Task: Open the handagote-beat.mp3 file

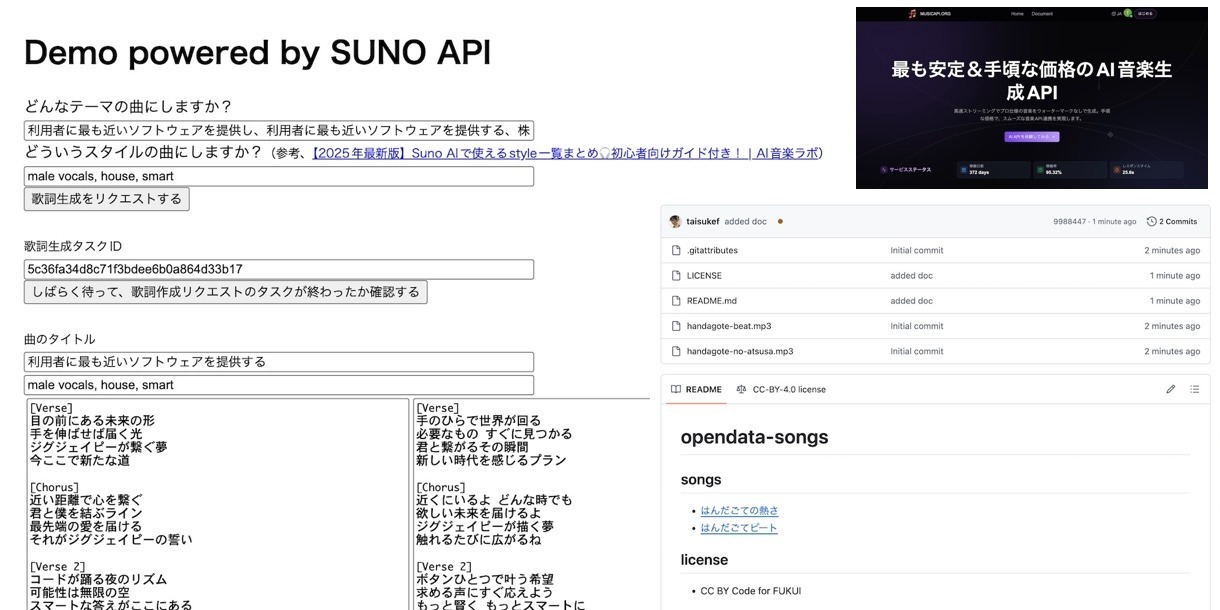Action: tap(729, 326)
